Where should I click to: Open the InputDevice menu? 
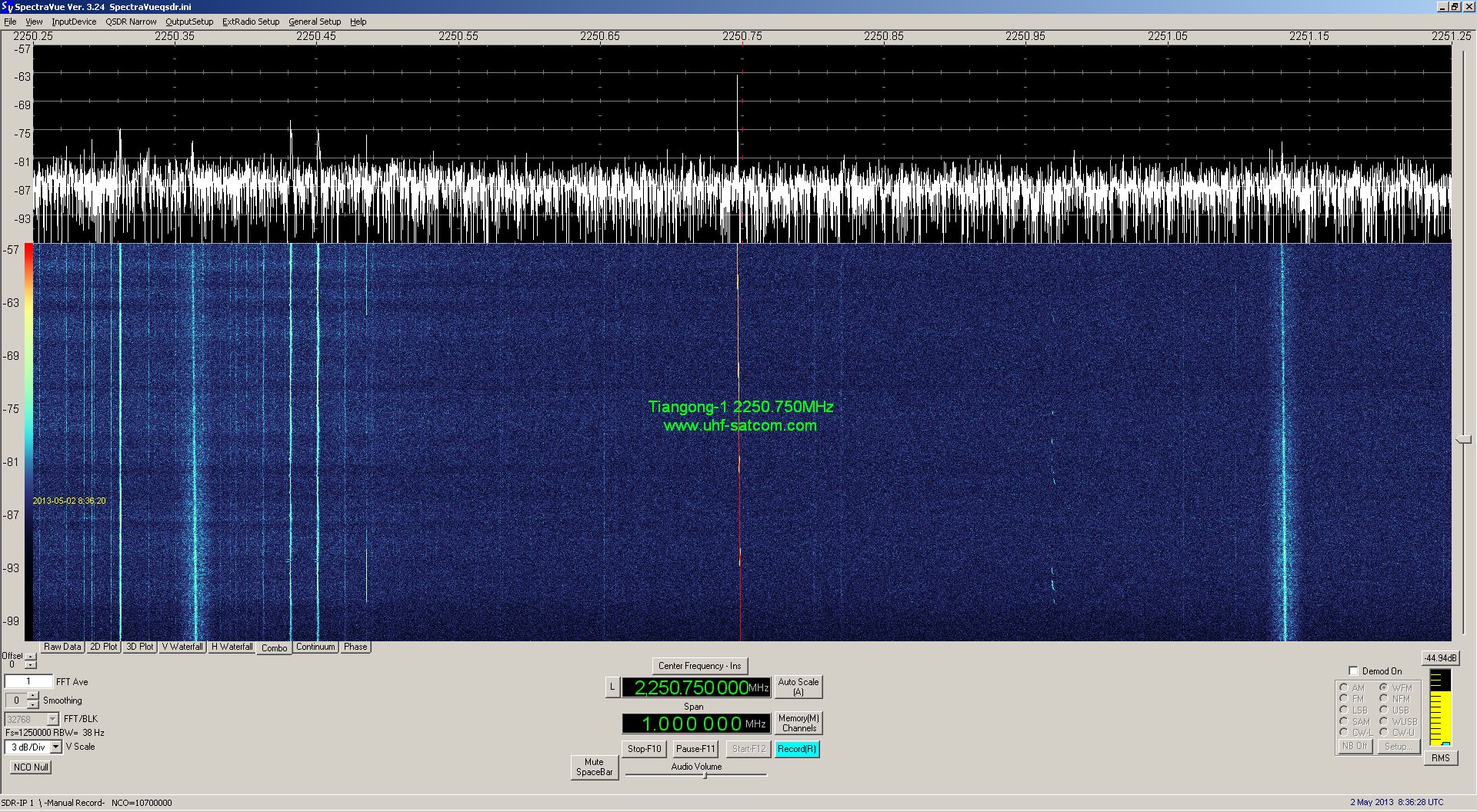pyautogui.click(x=74, y=22)
